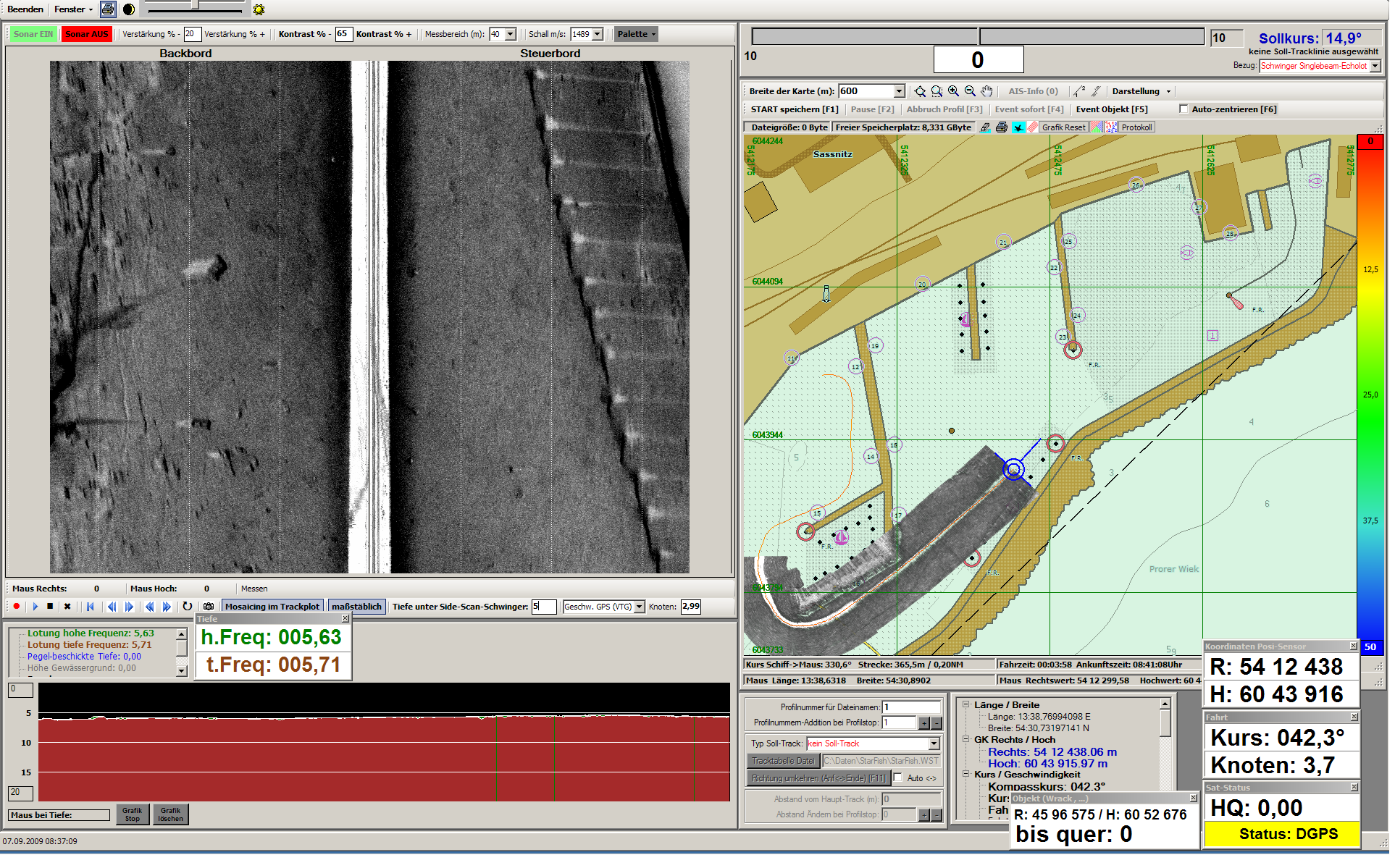The height and width of the screenshot is (868, 1395).
Task: Click the printer icon in top menu bar
Action: [x=108, y=9]
